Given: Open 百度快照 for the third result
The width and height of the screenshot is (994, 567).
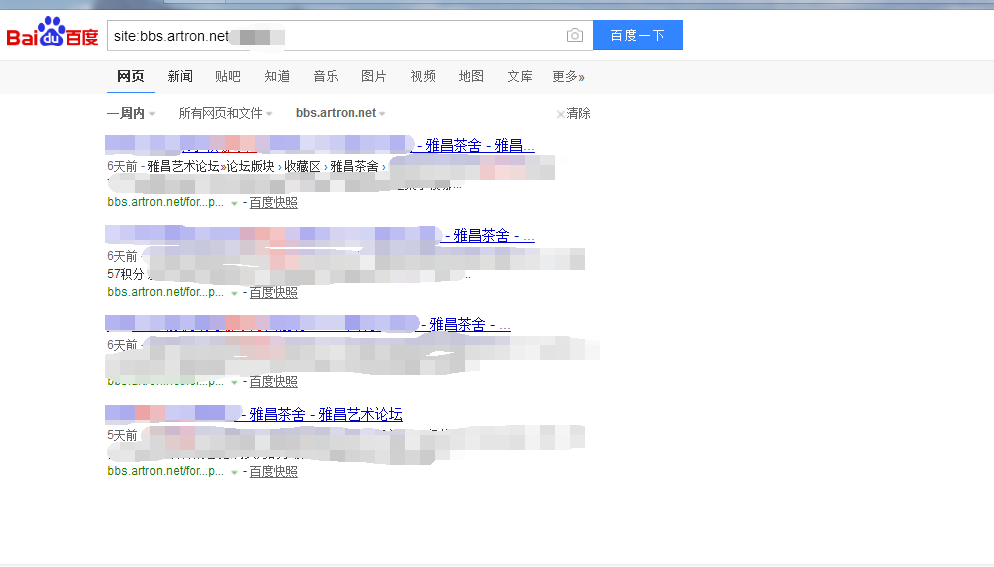Looking at the screenshot, I should 273,381.
